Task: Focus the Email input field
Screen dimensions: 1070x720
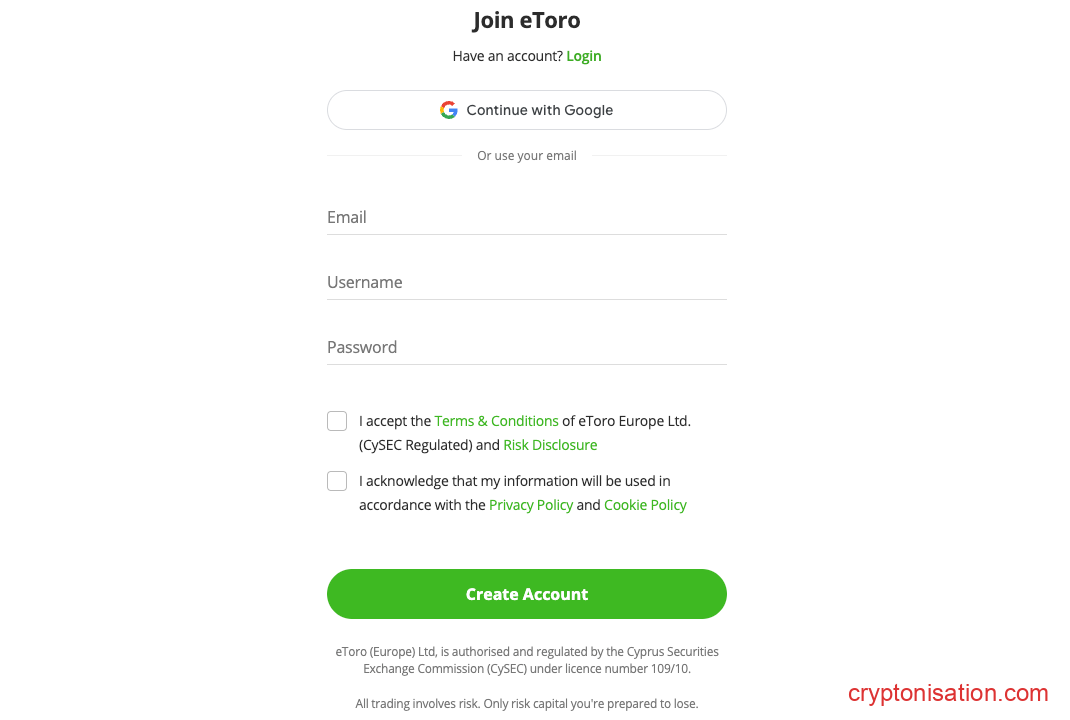Action: coord(526,218)
